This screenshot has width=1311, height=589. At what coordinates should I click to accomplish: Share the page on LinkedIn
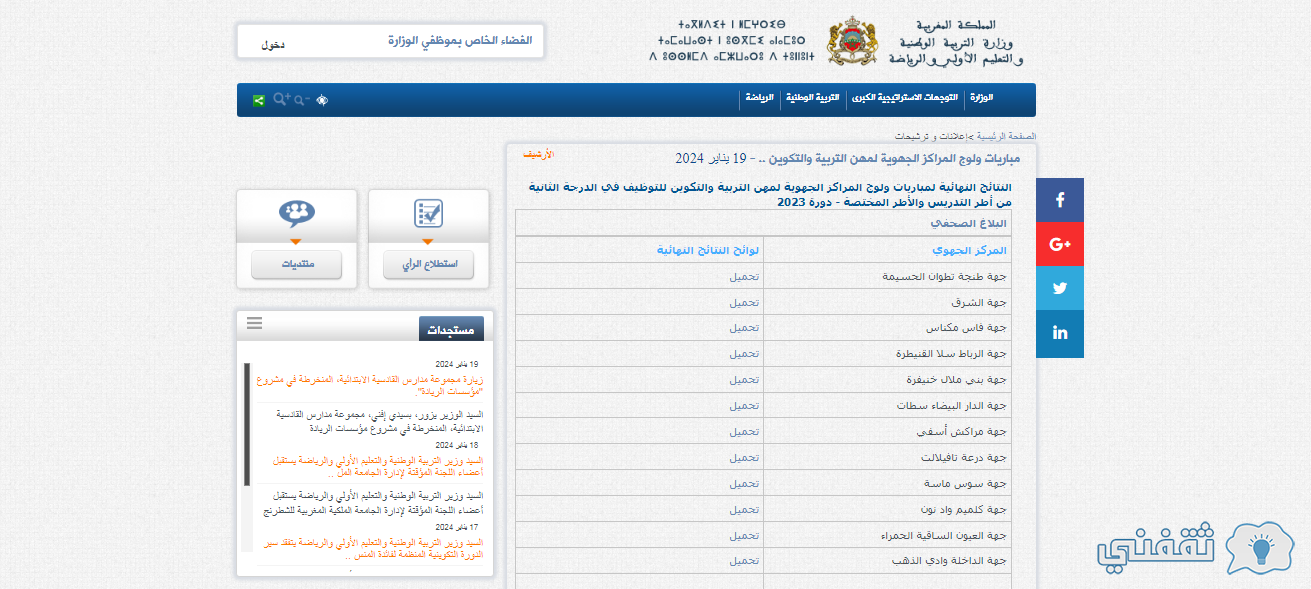pos(1060,333)
